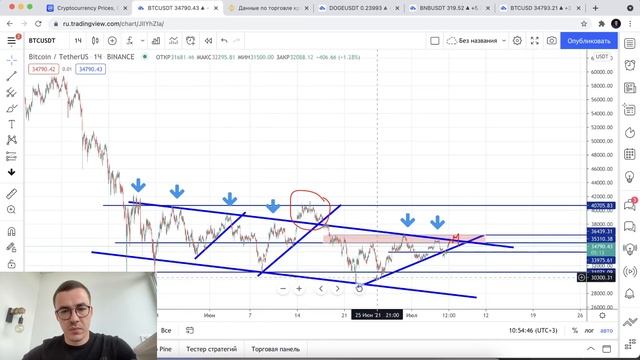640x360 pixels.
Task: Open indicator templates icon
Action: pos(173,40)
